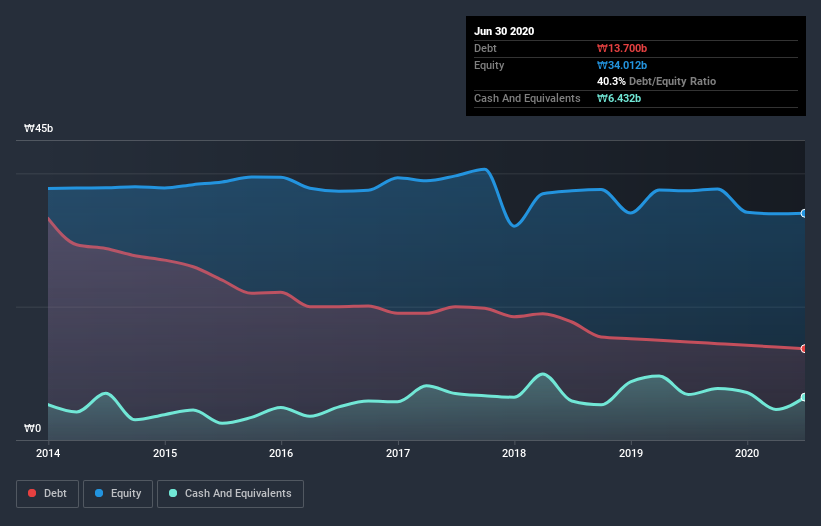Click the ₩6.432b cash value
This screenshot has height=526, width=821.
tap(619, 98)
